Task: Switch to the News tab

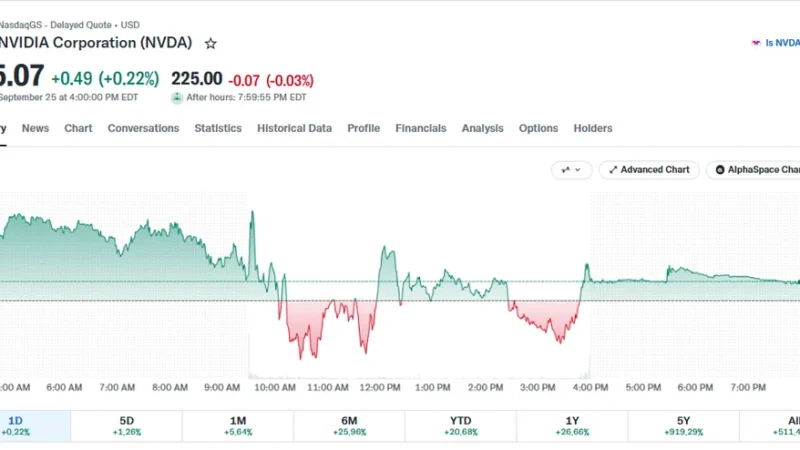Action: click(x=35, y=129)
